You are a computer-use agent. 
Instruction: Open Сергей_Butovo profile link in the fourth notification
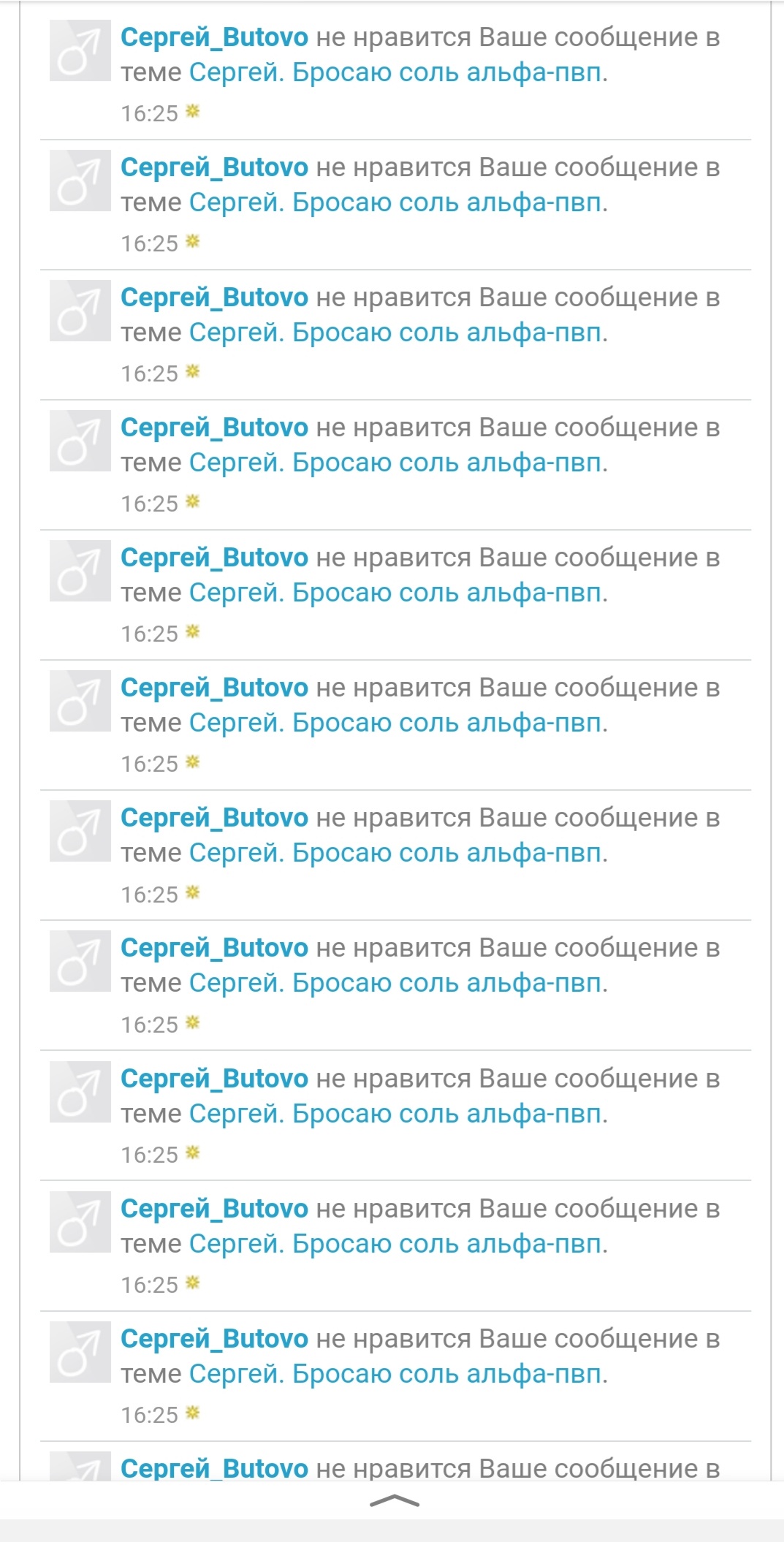[x=214, y=428]
